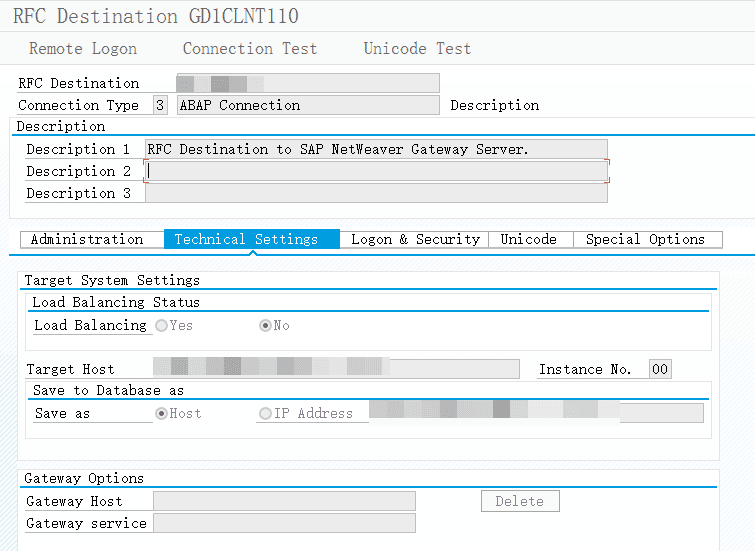755x551 pixels.
Task: Click the Gateway Host input field
Action: tap(284, 501)
